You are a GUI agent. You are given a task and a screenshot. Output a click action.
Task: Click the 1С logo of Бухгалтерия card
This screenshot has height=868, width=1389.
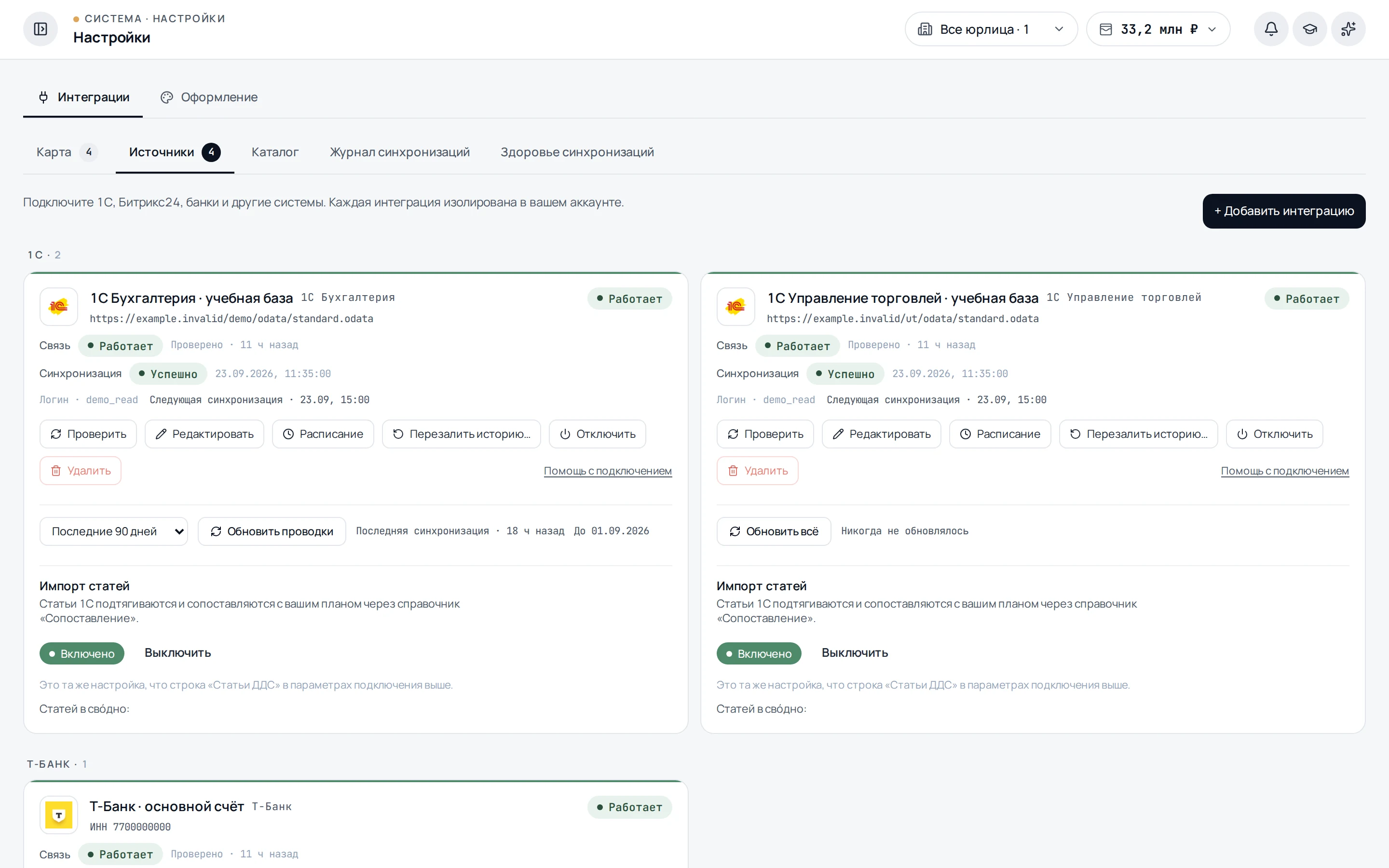58,307
